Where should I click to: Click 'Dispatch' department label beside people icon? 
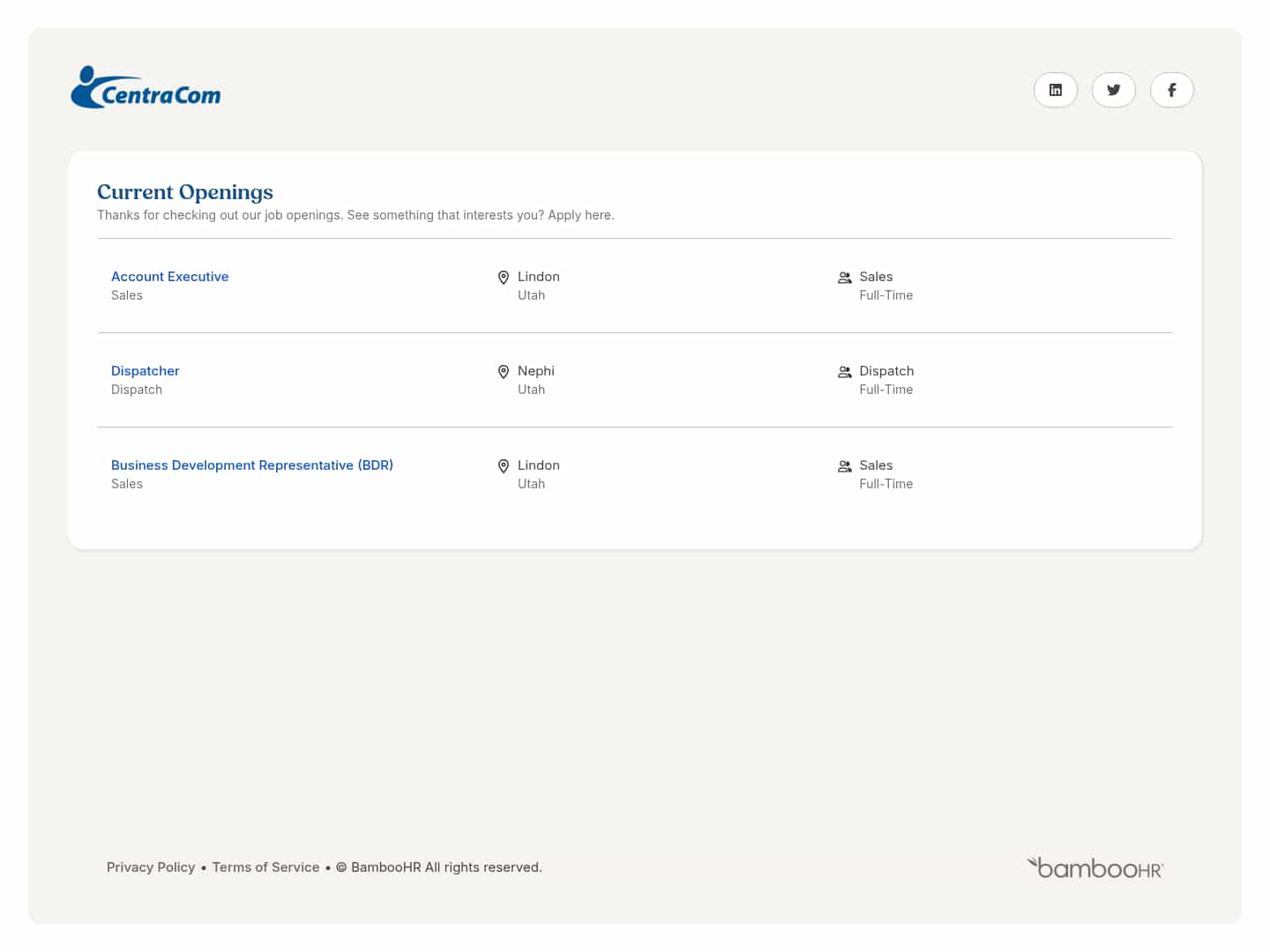pos(886,371)
